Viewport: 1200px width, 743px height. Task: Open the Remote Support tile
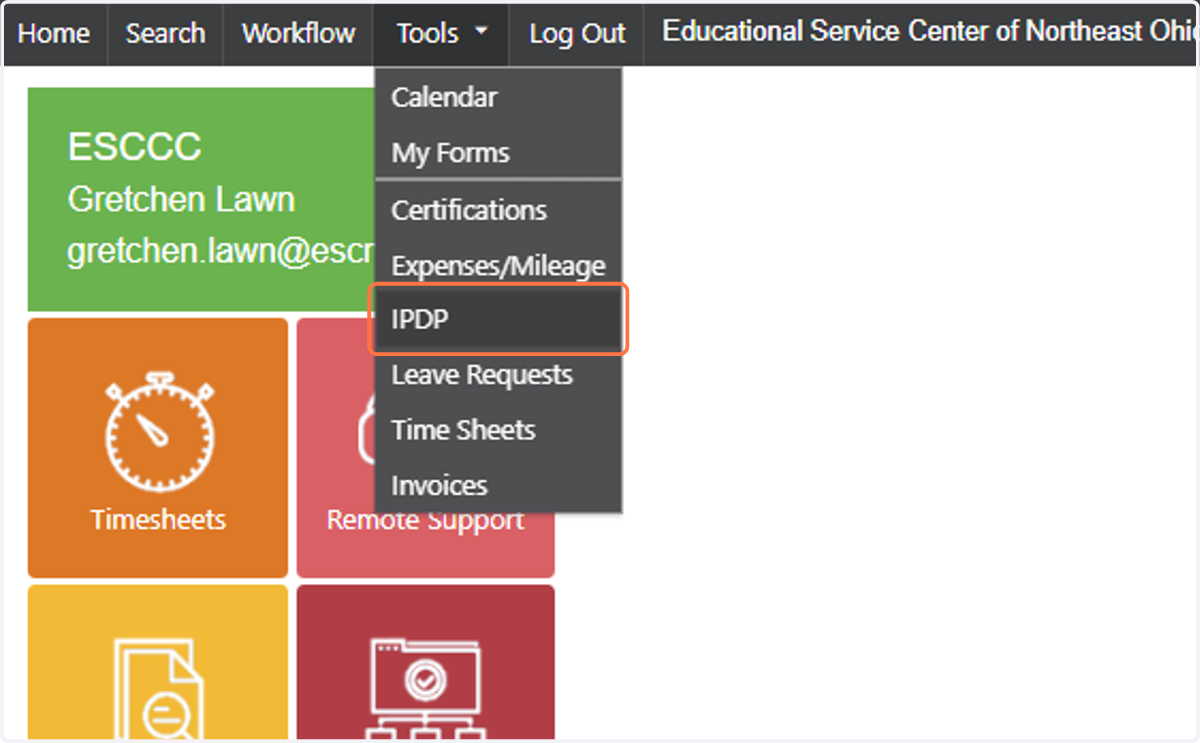pos(426,448)
